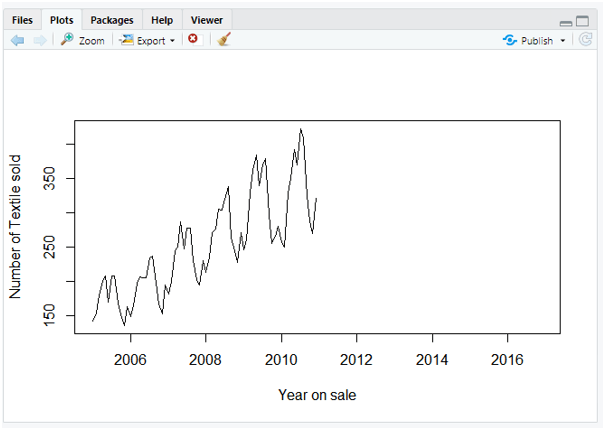This screenshot has height=428, width=603.
Task: Go to the previous plot arrow
Action: click(x=17, y=40)
